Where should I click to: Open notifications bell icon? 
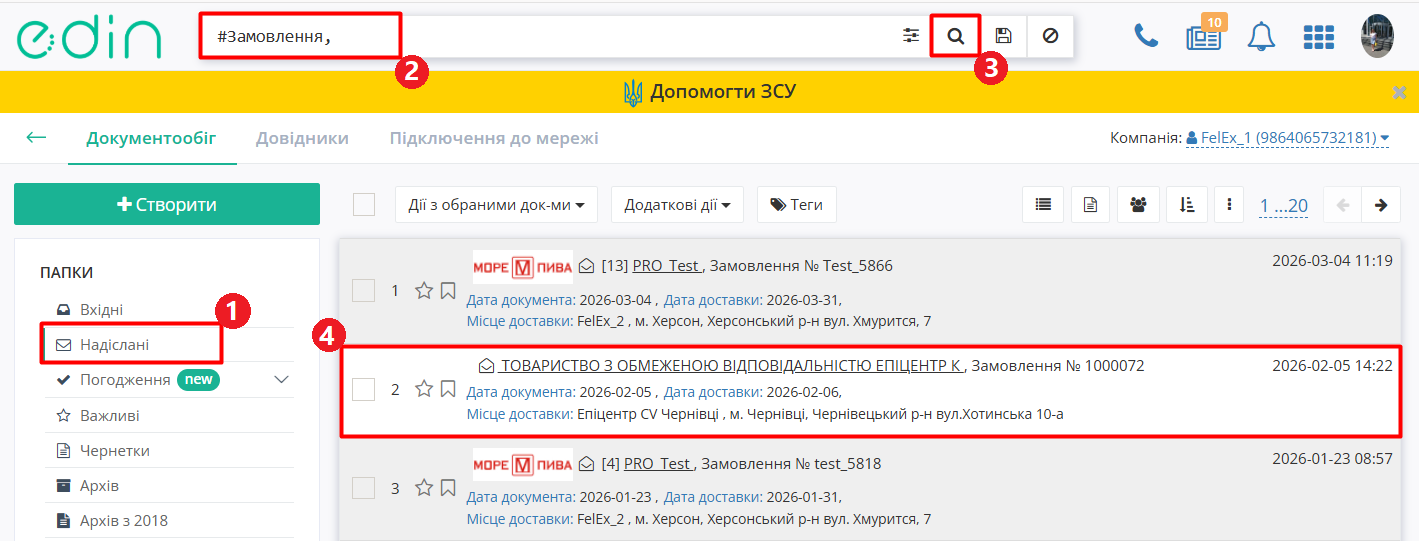pos(1261,37)
